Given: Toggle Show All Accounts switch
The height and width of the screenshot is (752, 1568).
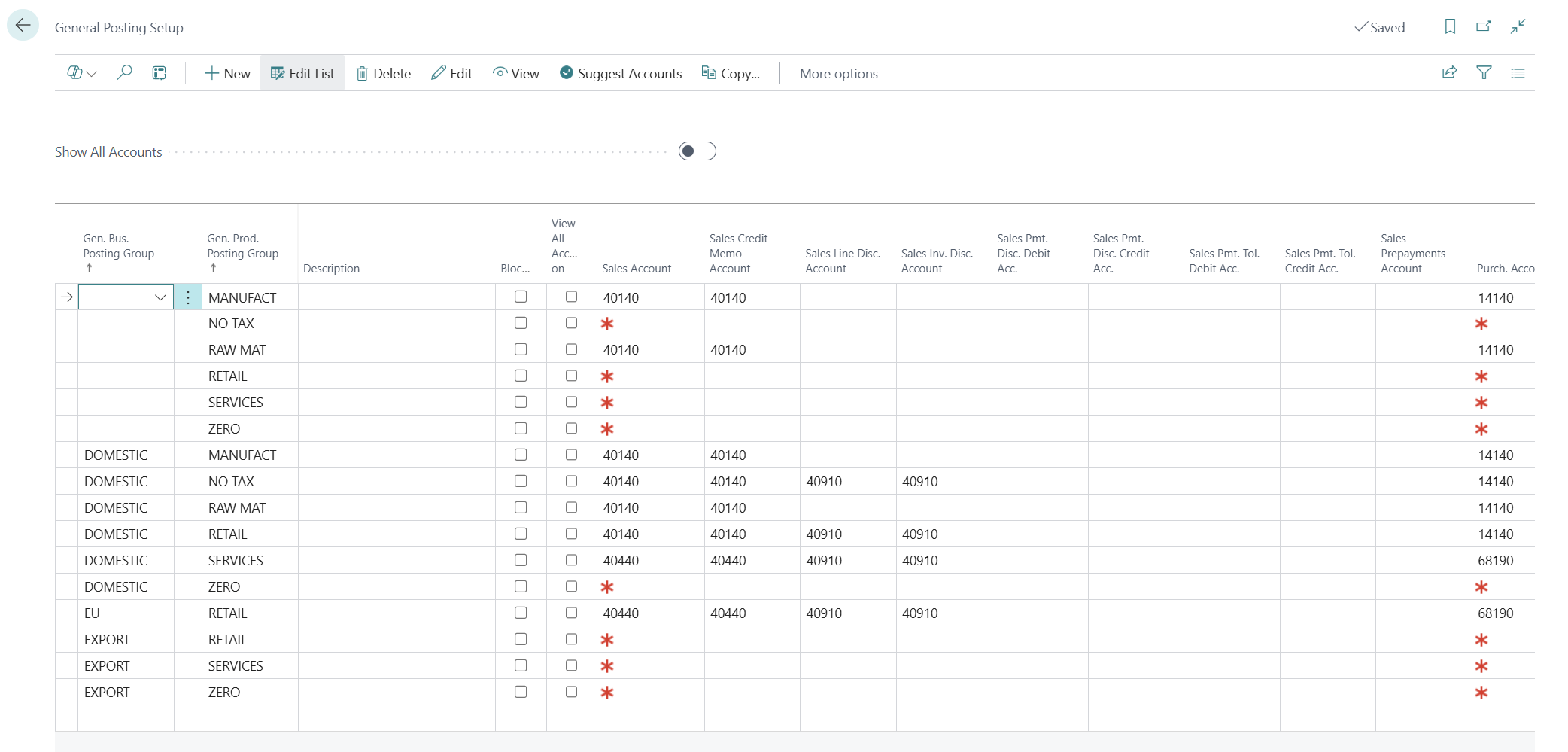Looking at the screenshot, I should pos(697,151).
